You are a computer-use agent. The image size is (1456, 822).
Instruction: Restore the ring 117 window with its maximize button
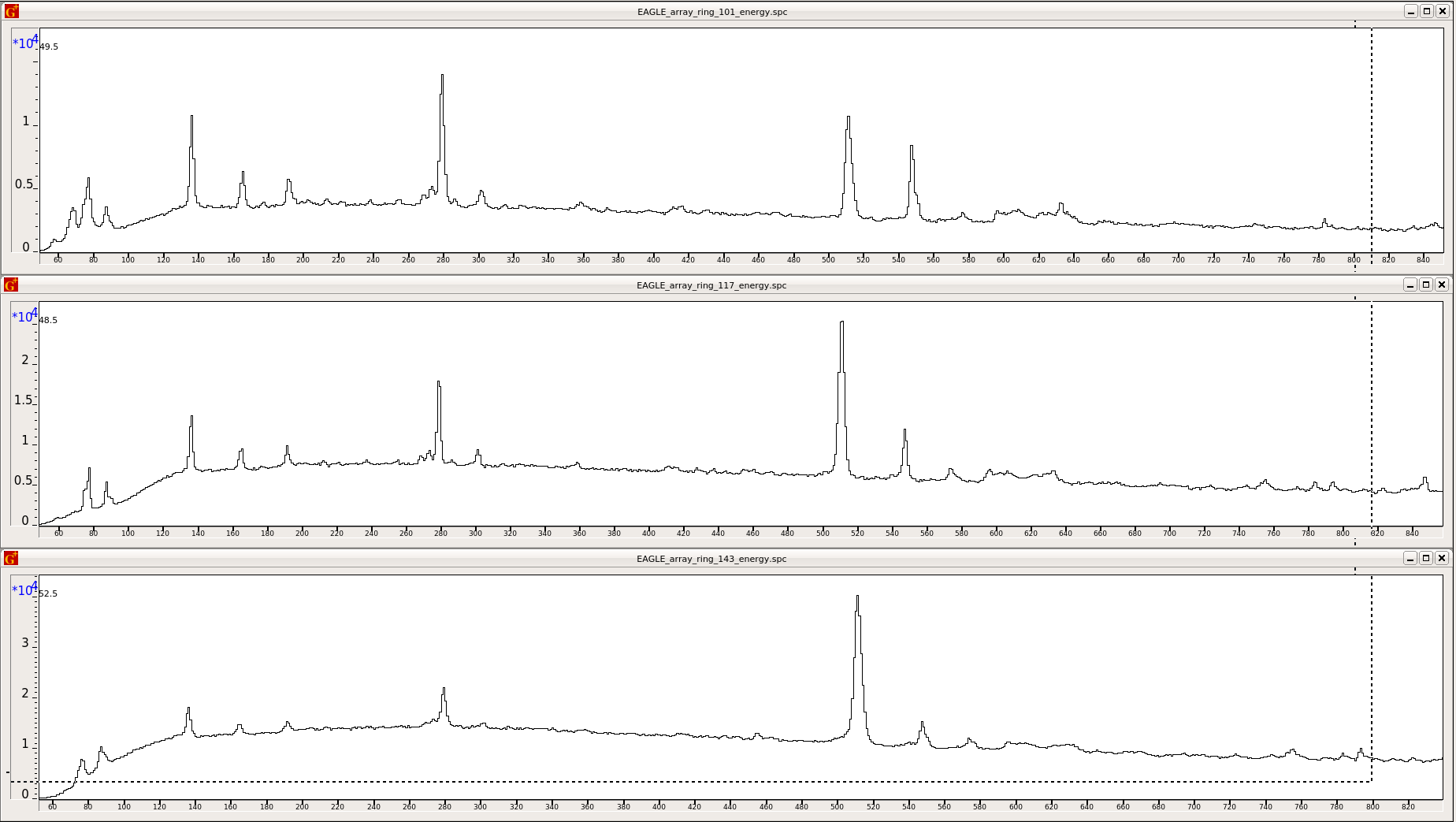[x=1426, y=285]
